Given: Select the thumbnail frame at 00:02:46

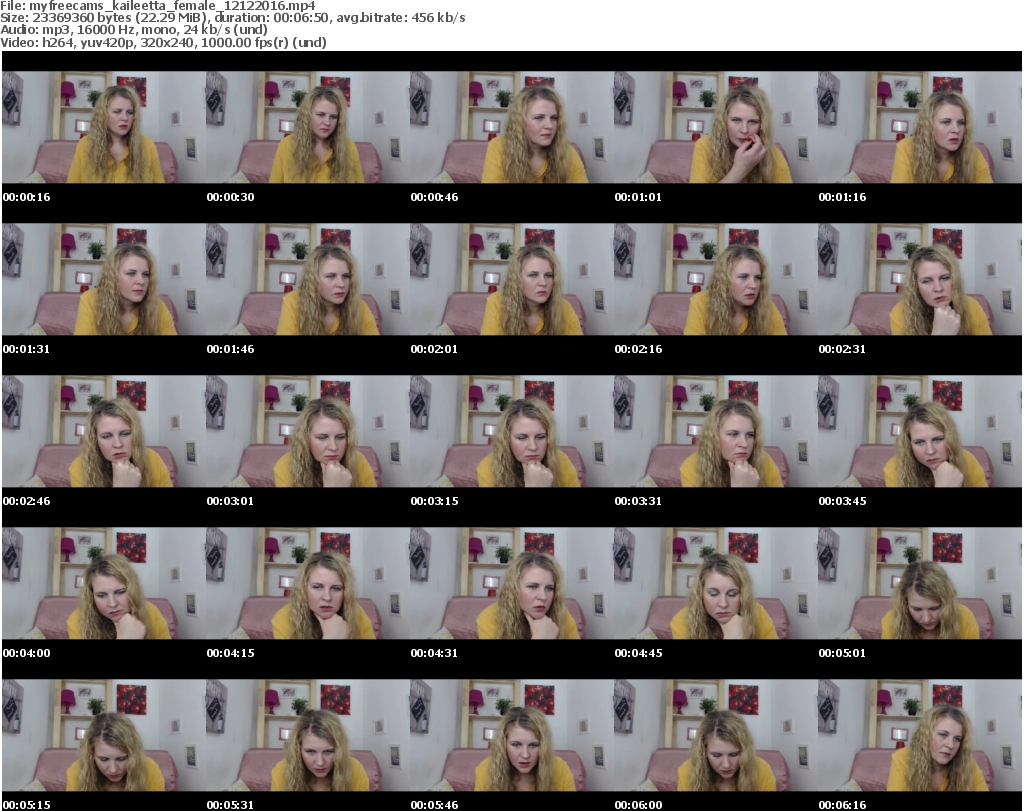Looking at the screenshot, I should coord(104,431).
